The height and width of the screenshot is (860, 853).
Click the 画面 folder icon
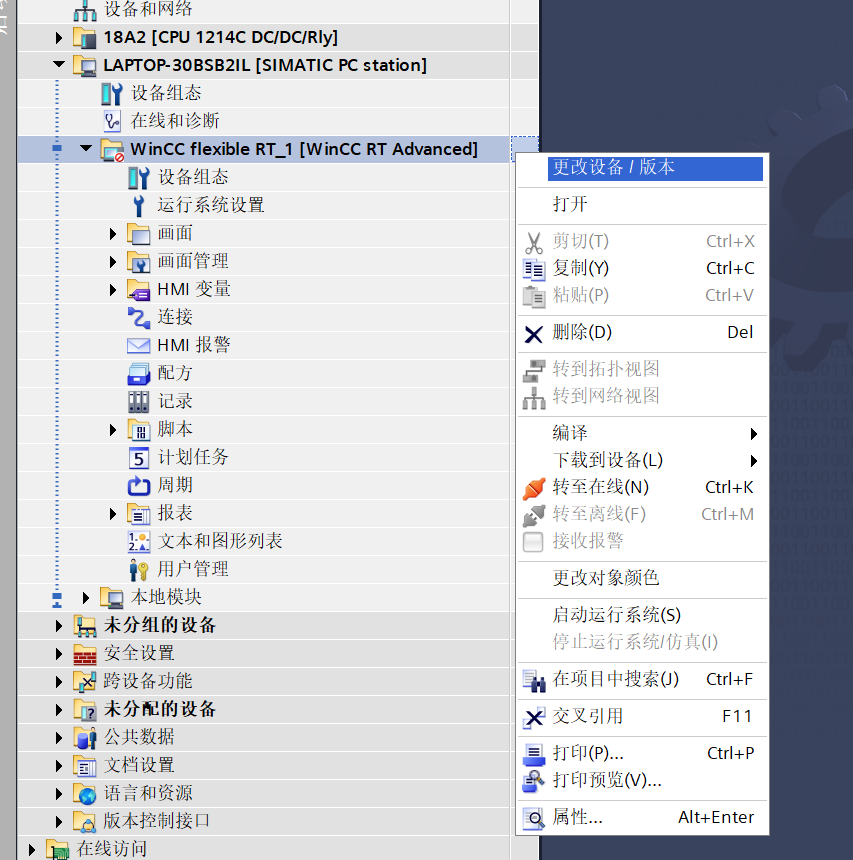(139, 234)
